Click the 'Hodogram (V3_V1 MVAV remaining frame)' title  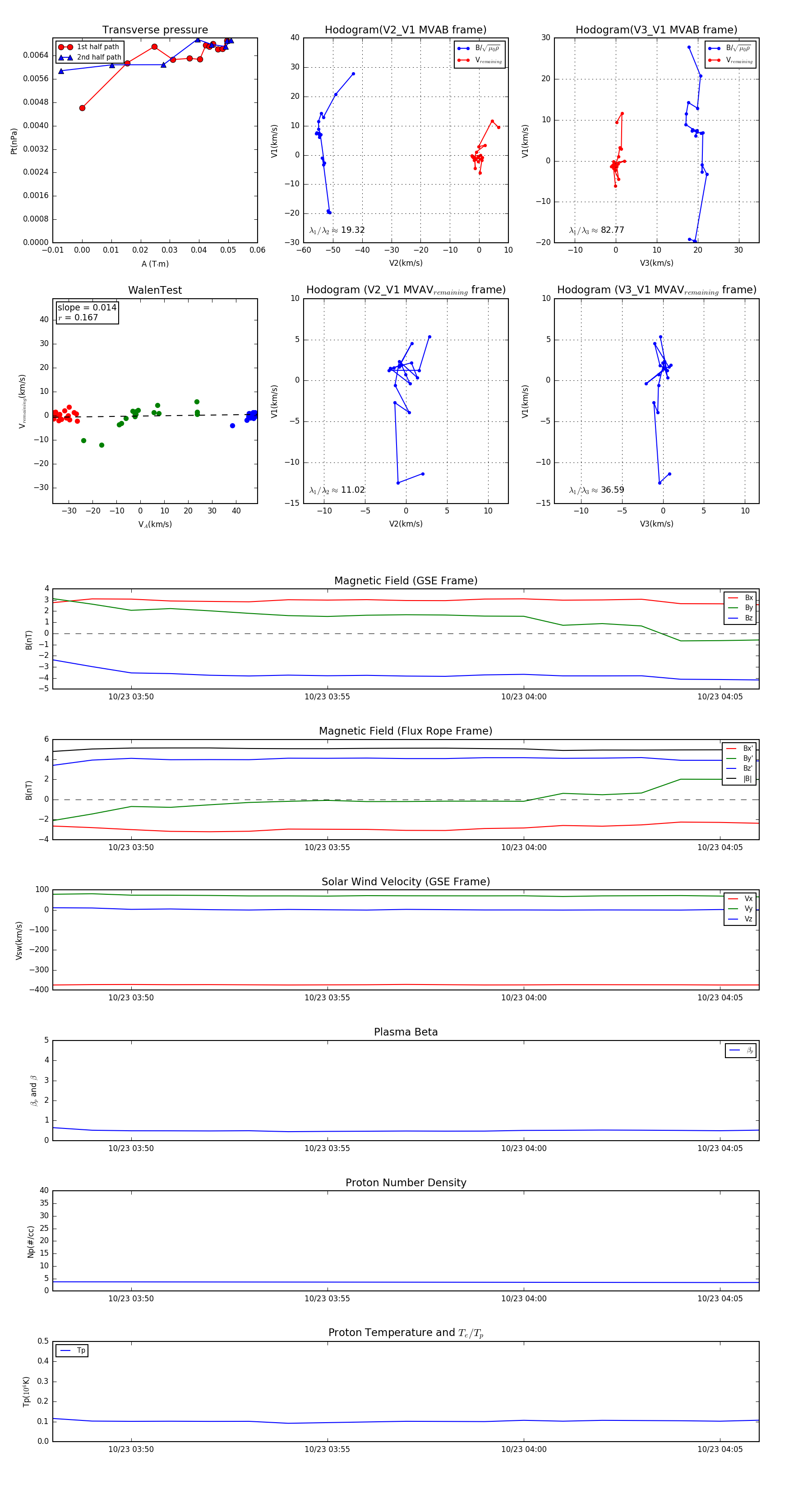coord(656,290)
